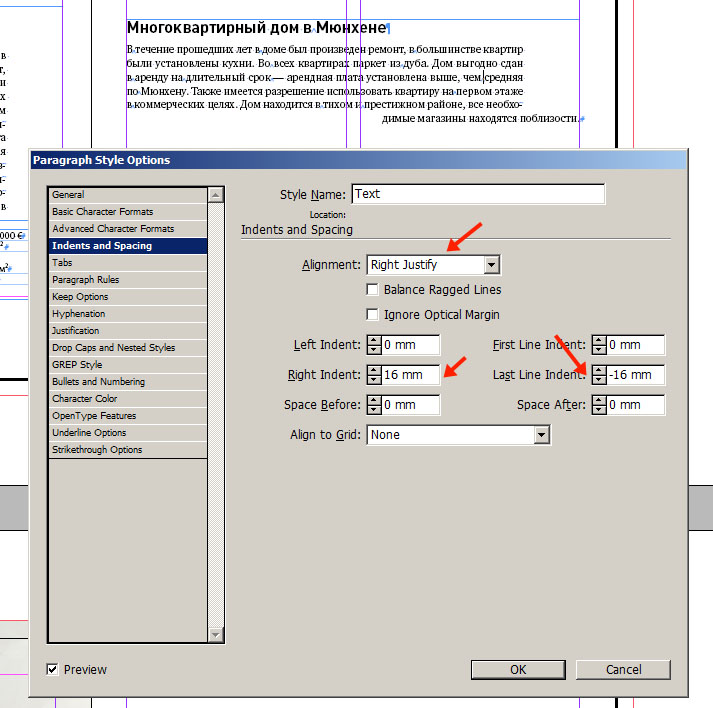Click the Left Indent value field
The width and height of the screenshot is (713, 708).
point(410,345)
